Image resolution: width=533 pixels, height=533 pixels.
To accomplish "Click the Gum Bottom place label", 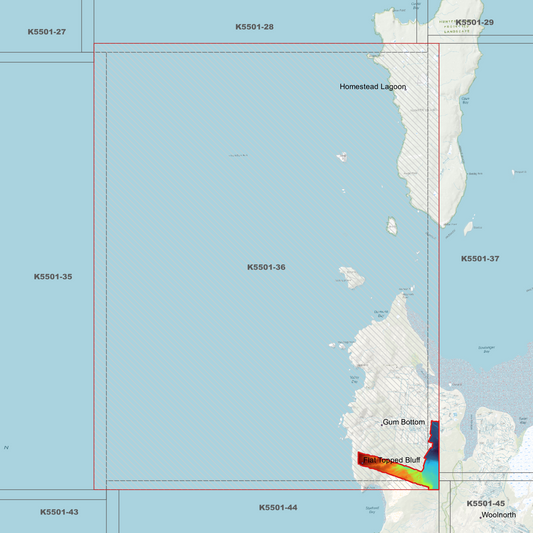I will 403,422.
